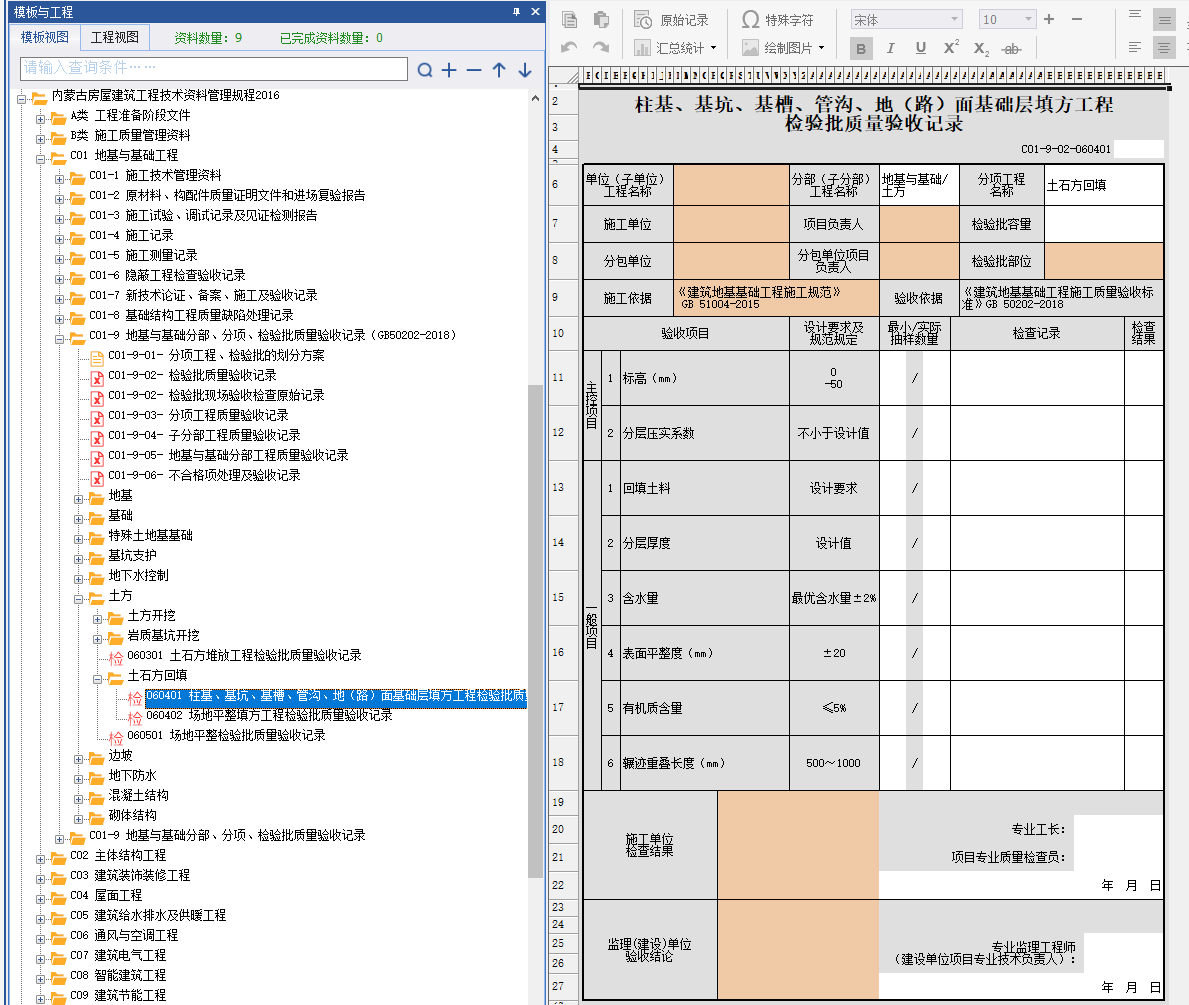Open C07 建筑电气工程 folder
The width and height of the screenshot is (1189, 1005).
[x=118, y=956]
